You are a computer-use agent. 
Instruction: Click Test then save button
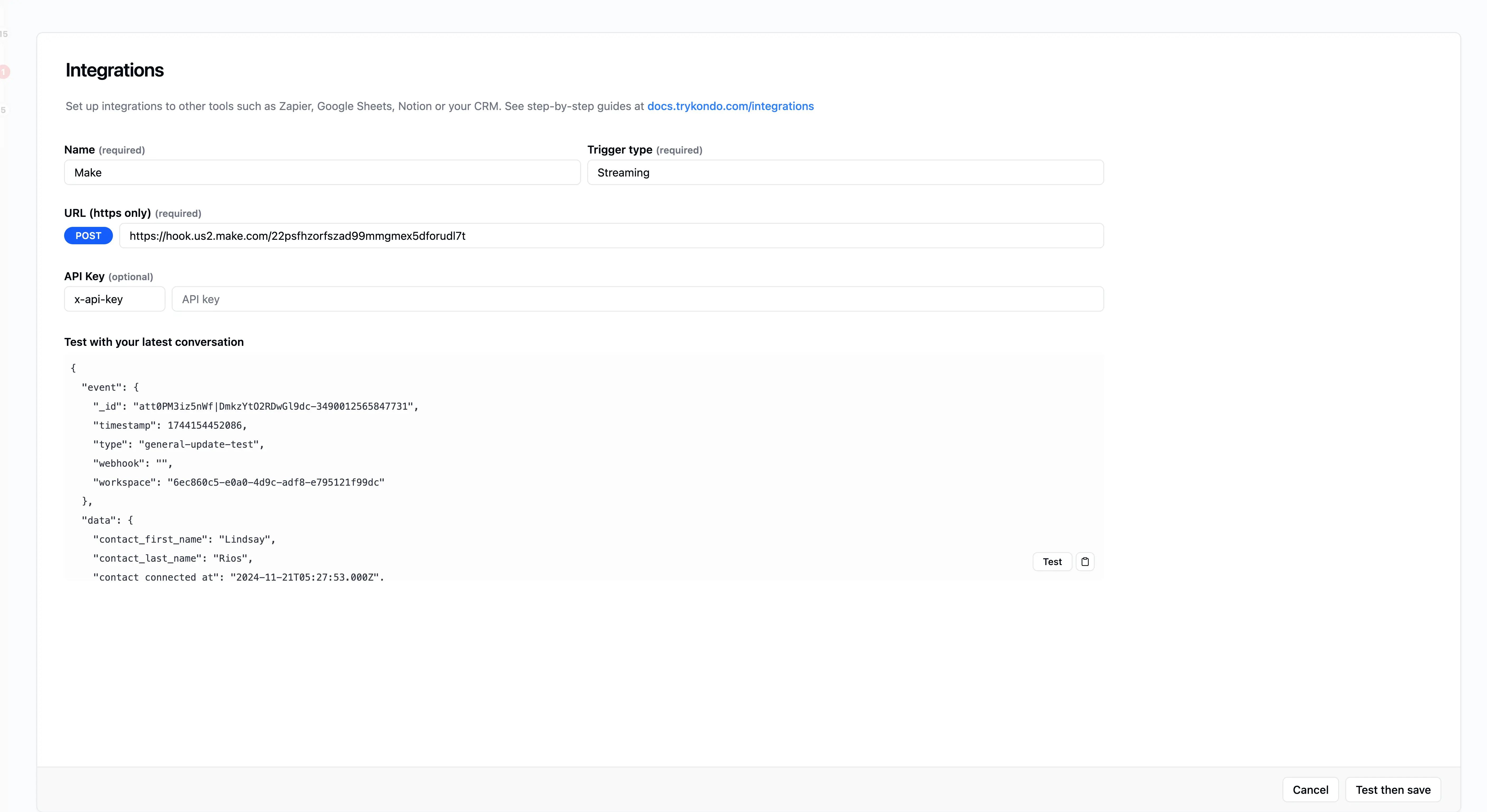(1393, 790)
